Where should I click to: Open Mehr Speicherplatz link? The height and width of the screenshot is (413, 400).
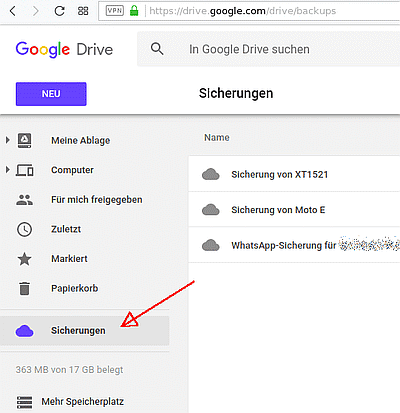click(83, 402)
